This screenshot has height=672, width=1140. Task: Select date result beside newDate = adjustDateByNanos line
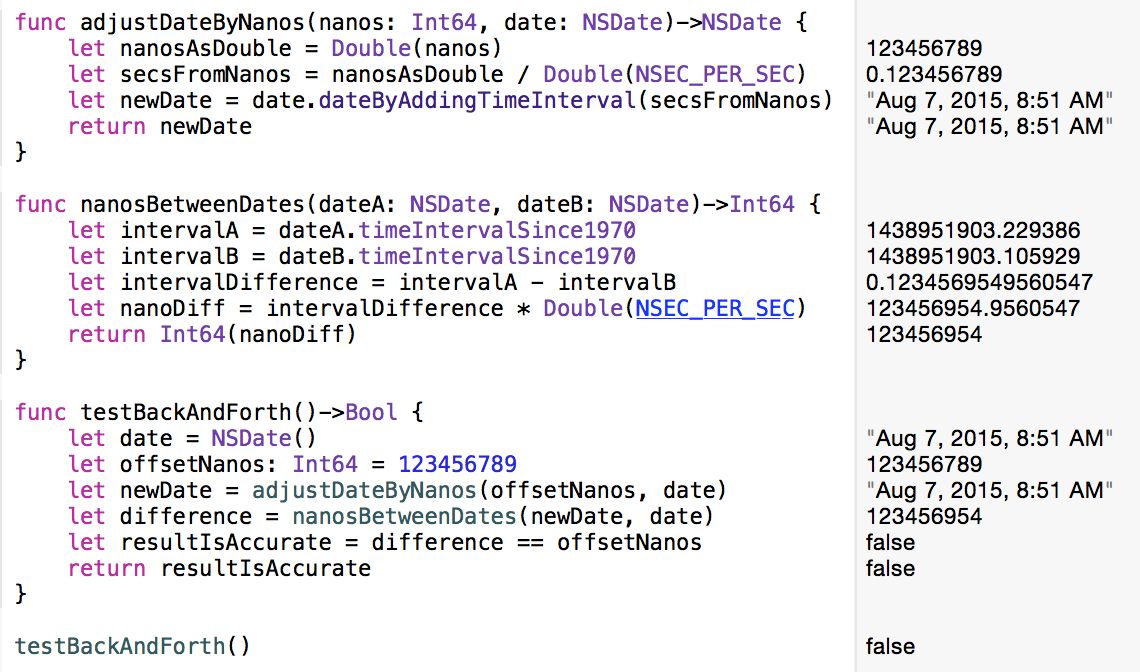pos(990,490)
